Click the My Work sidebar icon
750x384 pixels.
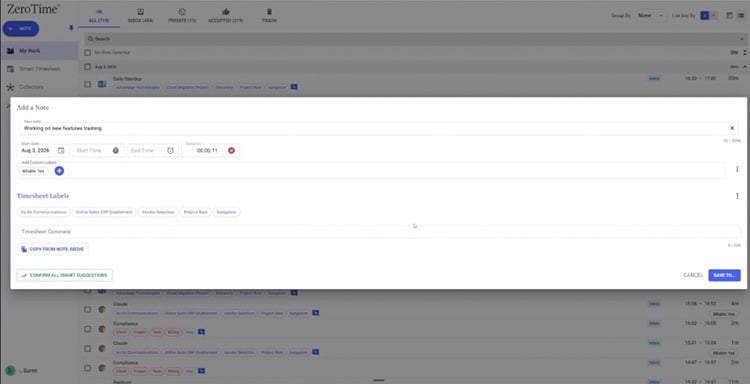pos(10,51)
